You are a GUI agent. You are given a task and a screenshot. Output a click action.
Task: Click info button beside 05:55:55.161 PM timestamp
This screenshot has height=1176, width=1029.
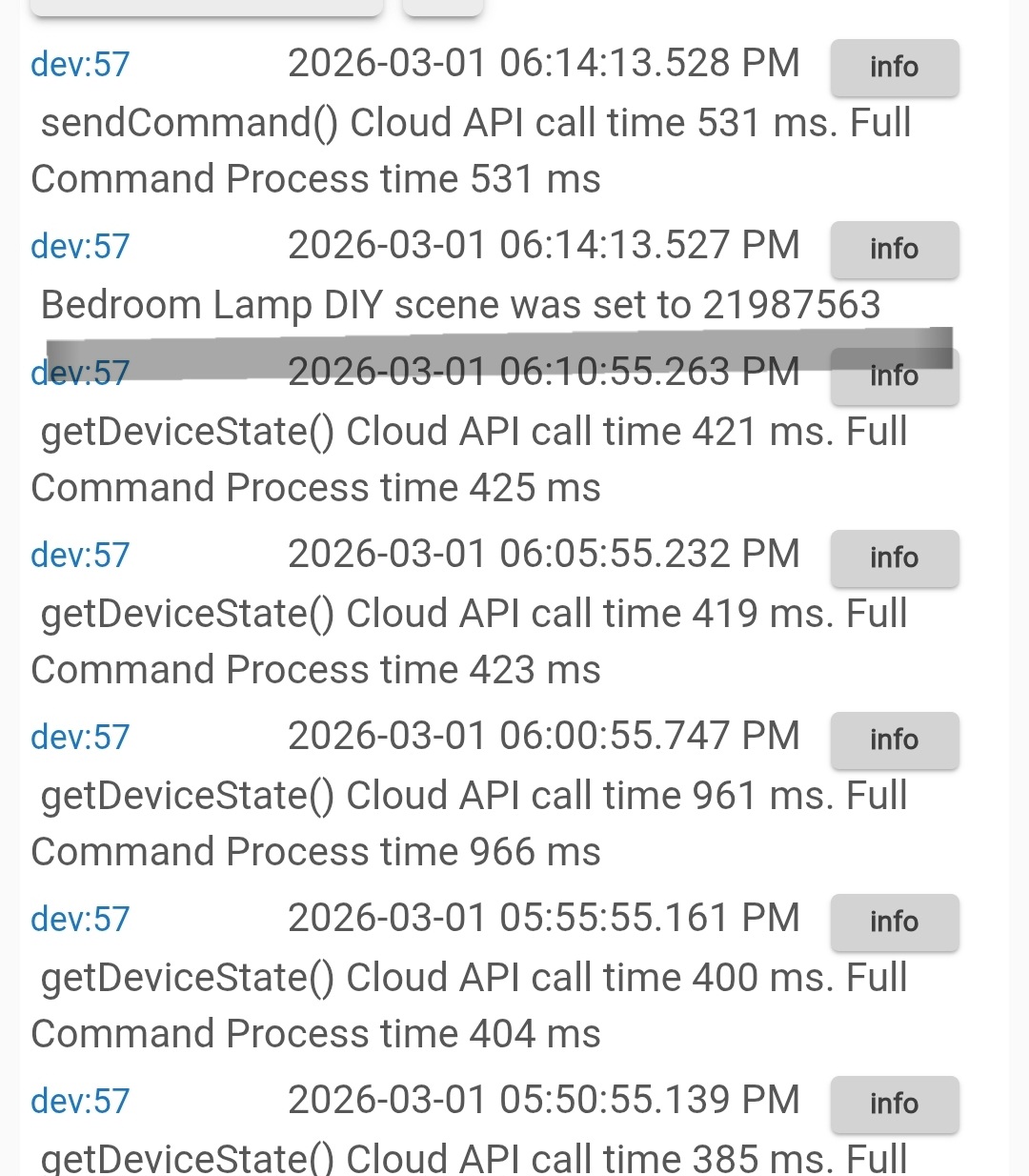point(894,923)
